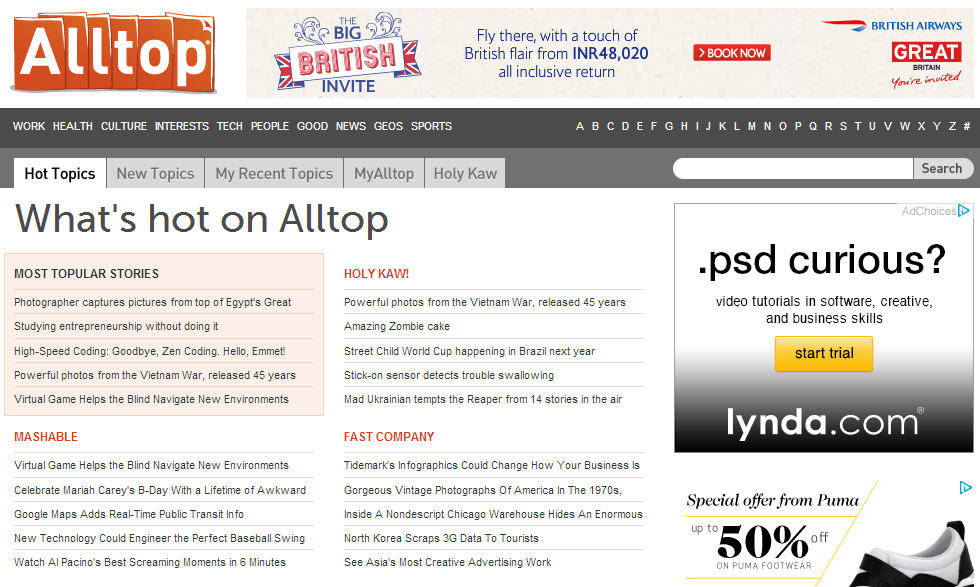
Task: Open the HOLY KAW! section heading
Action: pyautogui.click(x=376, y=274)
